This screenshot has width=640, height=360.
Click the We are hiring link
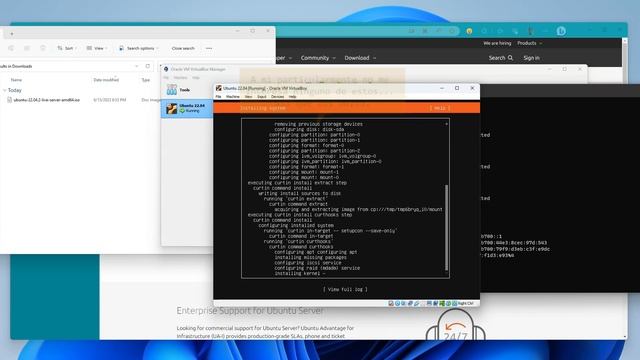click(x=497, y=43)
